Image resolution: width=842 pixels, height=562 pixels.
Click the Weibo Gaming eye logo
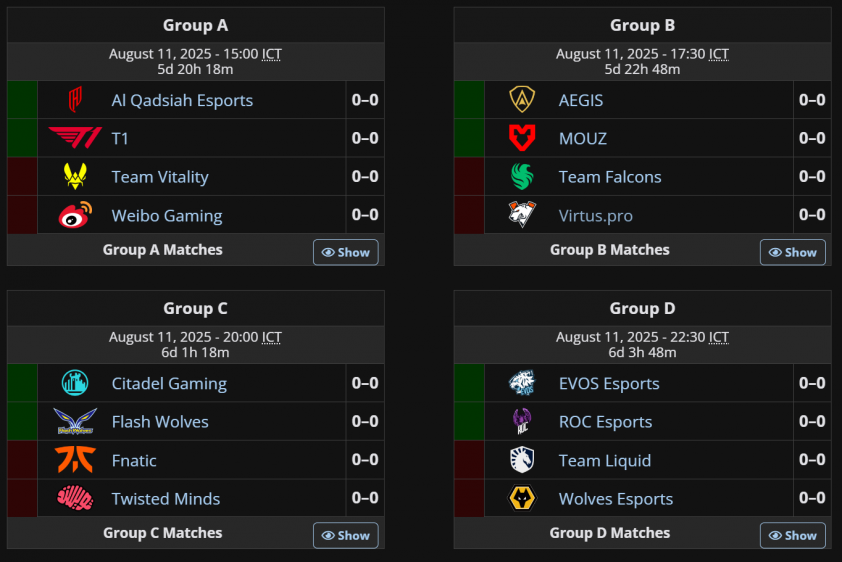click(x=75, y=215)
